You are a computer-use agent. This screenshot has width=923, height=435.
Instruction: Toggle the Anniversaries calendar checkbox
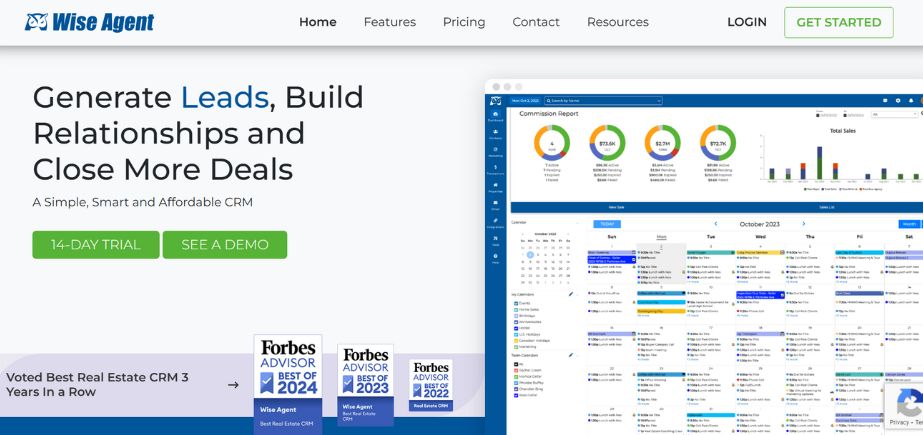pos(516,322)
